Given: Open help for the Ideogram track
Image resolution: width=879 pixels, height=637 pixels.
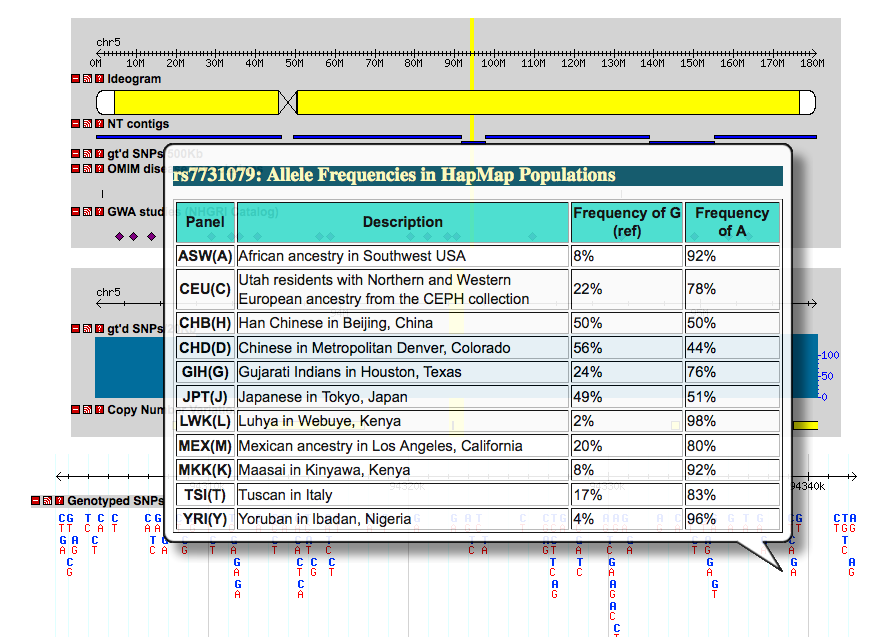Looking at the screenshot, I should point(99,79).
